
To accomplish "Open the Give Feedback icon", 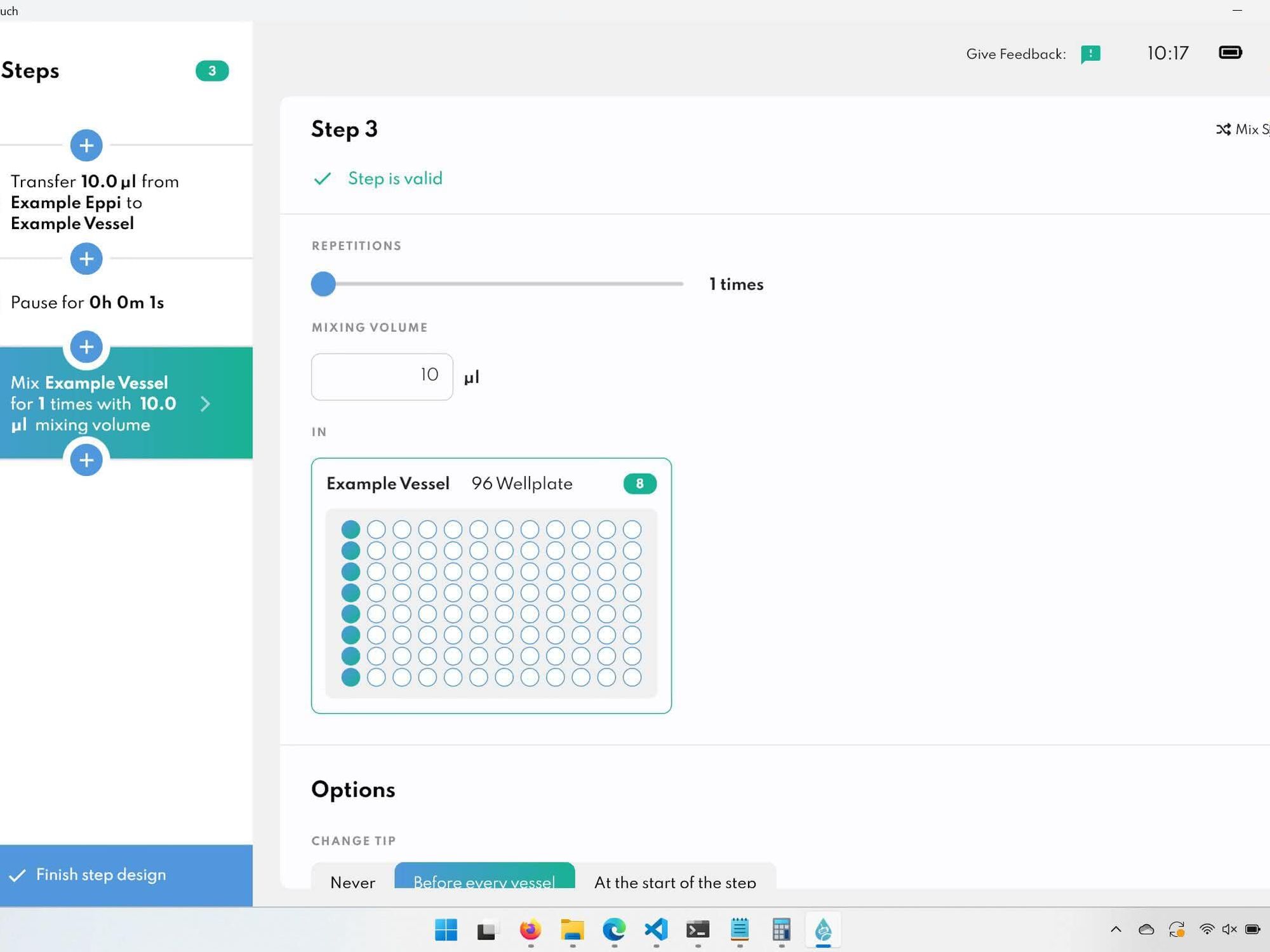I will pos(1090,54).
